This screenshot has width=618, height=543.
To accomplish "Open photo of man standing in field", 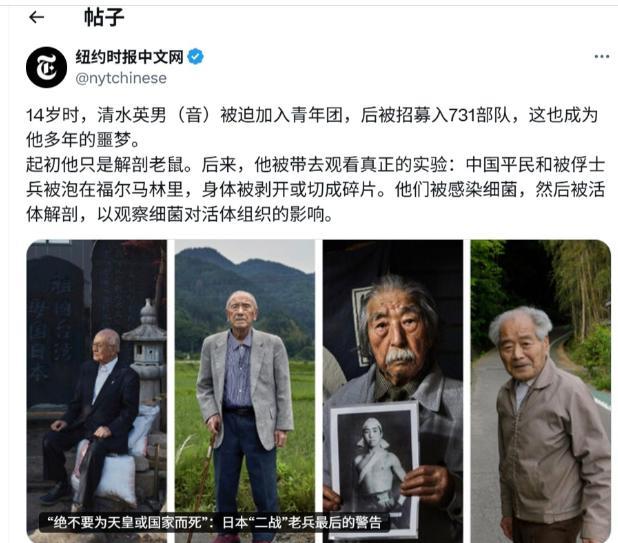I will pos(245,391).
